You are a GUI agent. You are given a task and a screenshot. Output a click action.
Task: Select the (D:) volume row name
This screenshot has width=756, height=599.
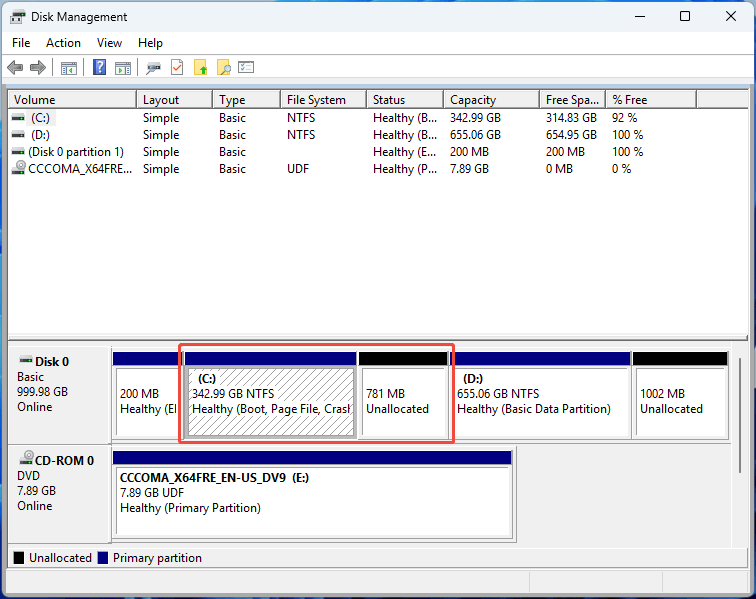(40, 135)
